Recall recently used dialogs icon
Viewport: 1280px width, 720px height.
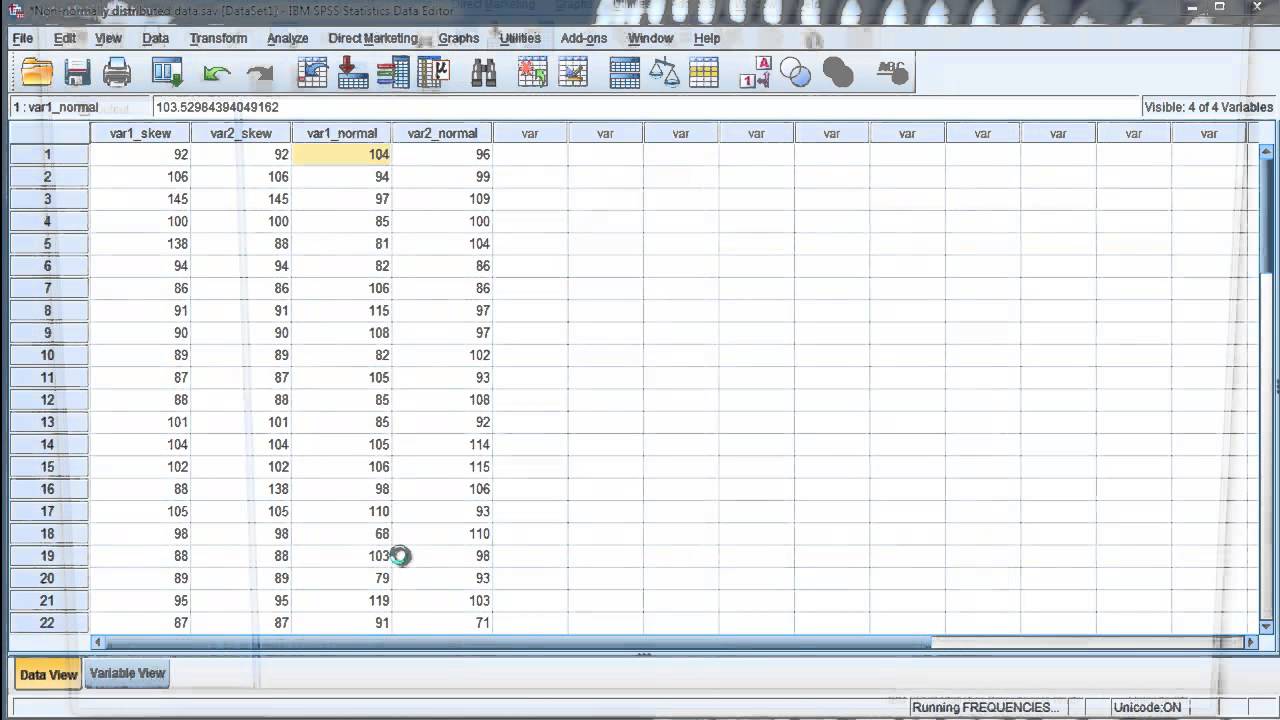[x=167, y=72]
